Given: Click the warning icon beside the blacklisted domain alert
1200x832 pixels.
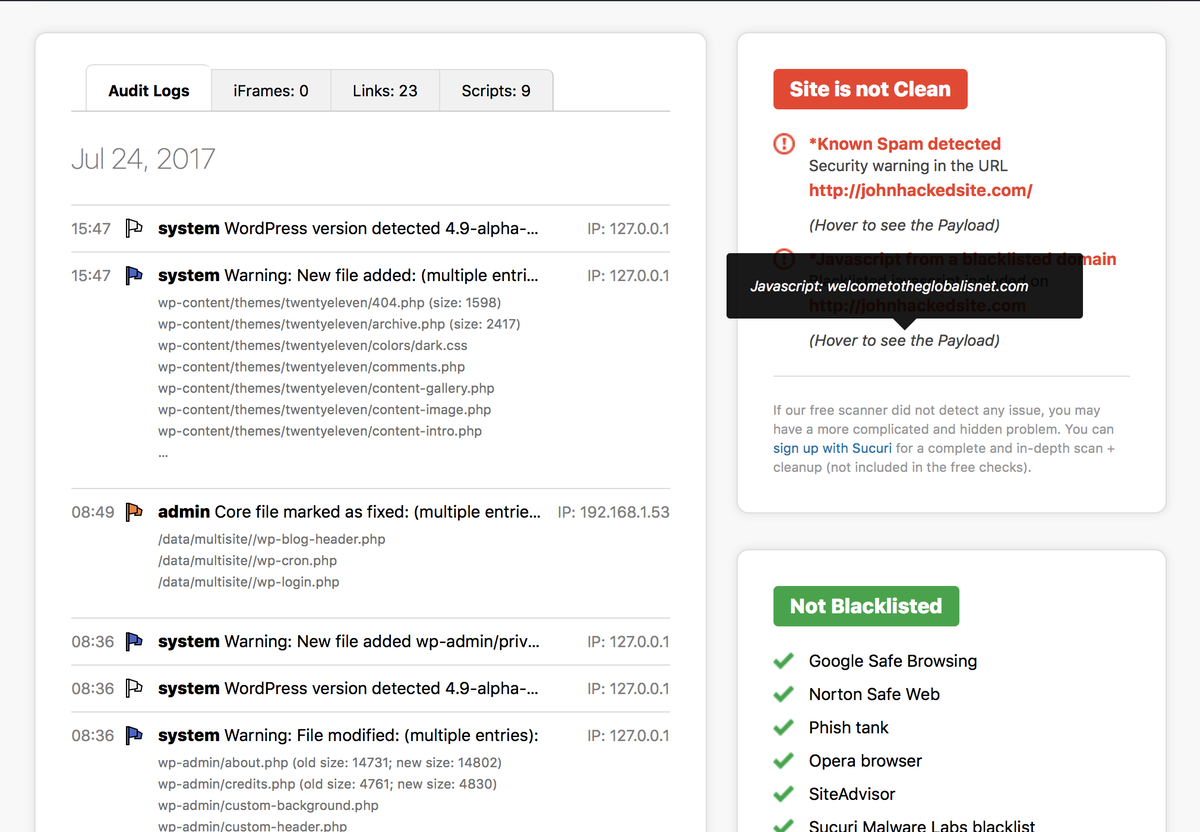Looking at the screenshot, I should pyautogui.click(x=784, y=258).
